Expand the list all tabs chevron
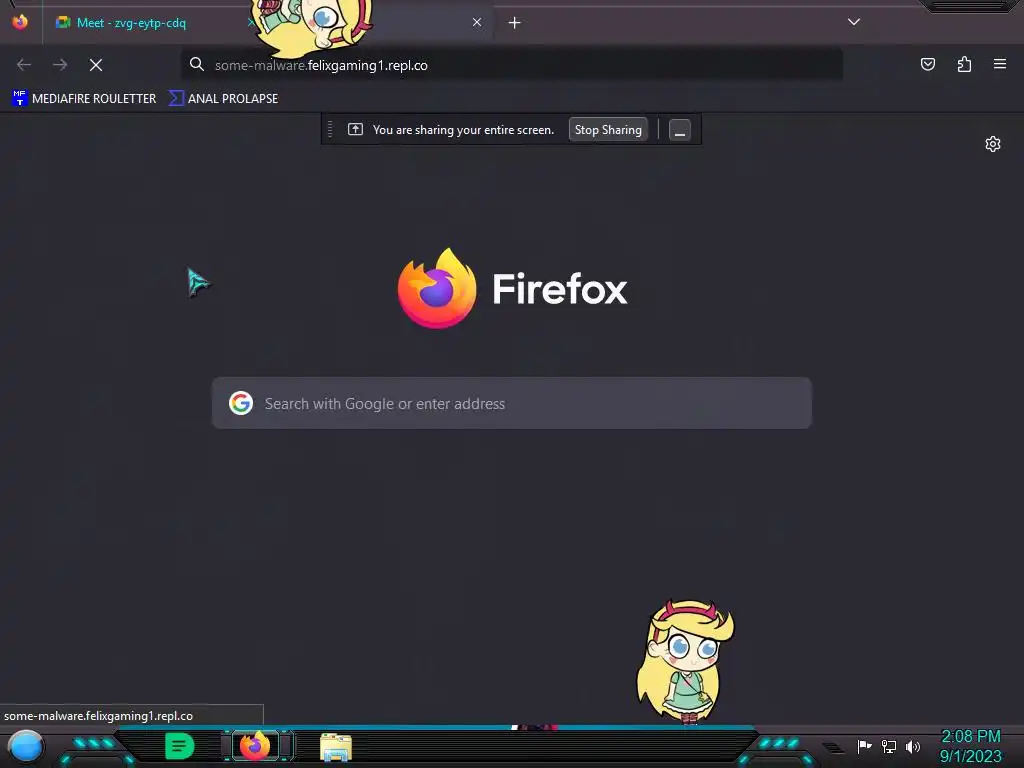This screenshot has height=768, width=1024. tap(854, 22)
